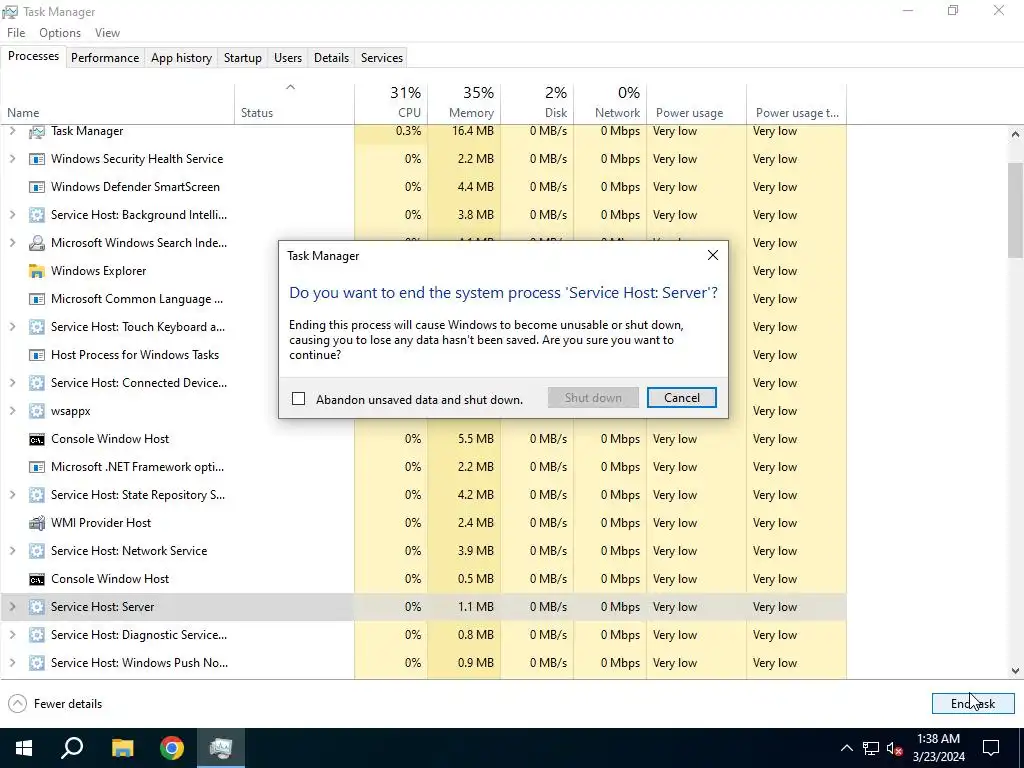Click the Windows Defender SmartScreen icon
Screen dimensions: 1024x768
[37, 187]
